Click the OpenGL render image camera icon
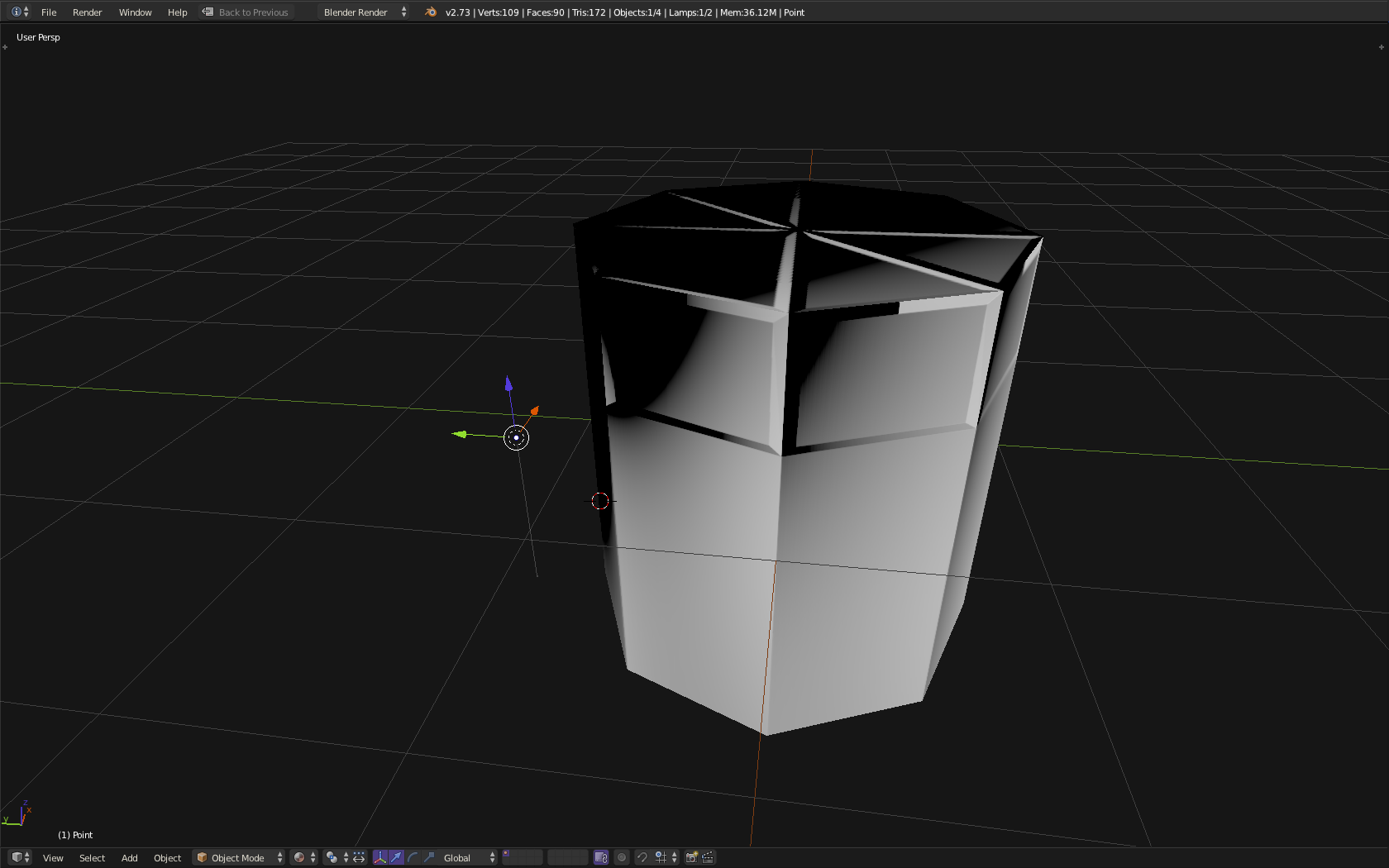 (x=691, y=857)
